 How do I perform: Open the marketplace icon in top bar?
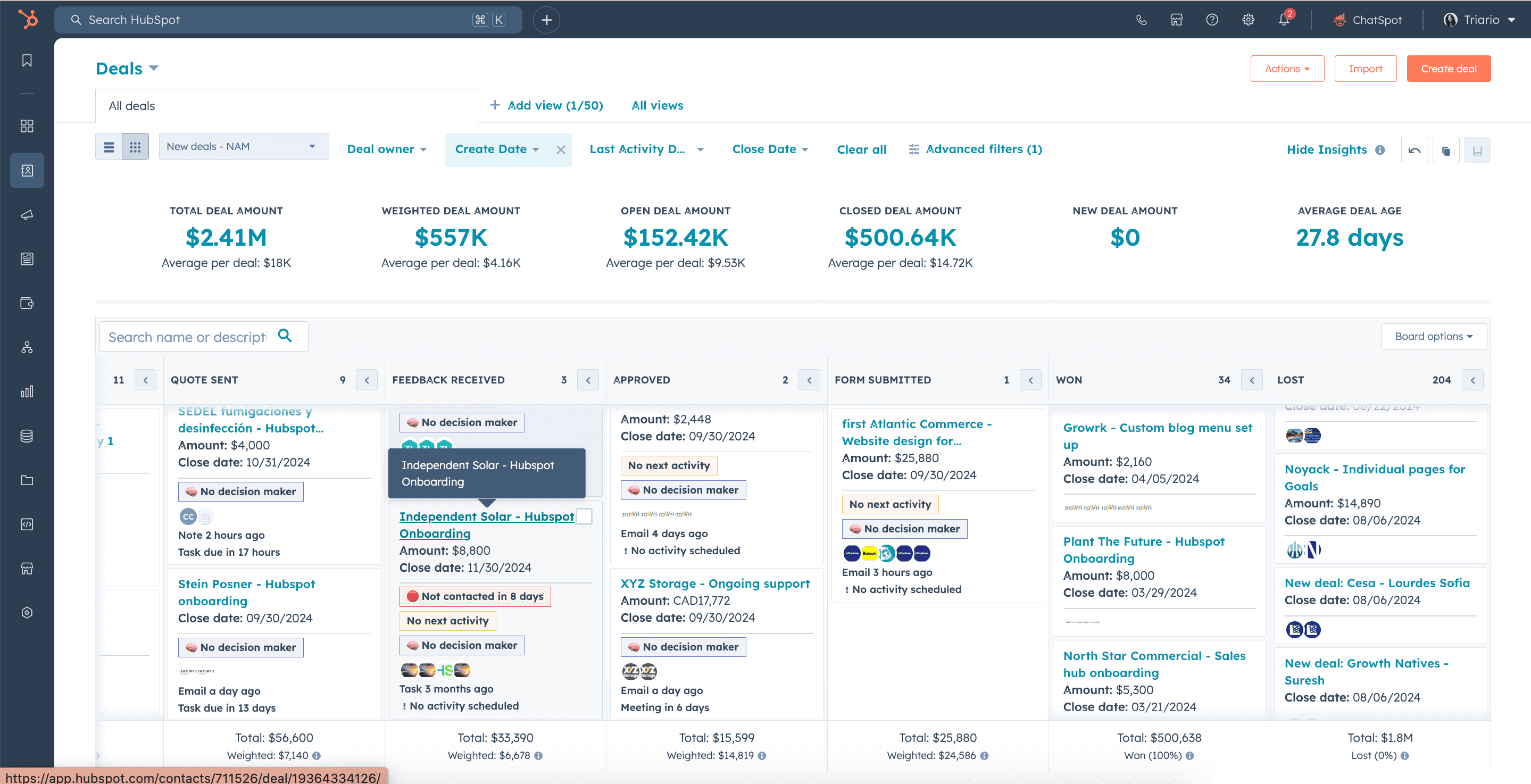tap(1176, 20)
